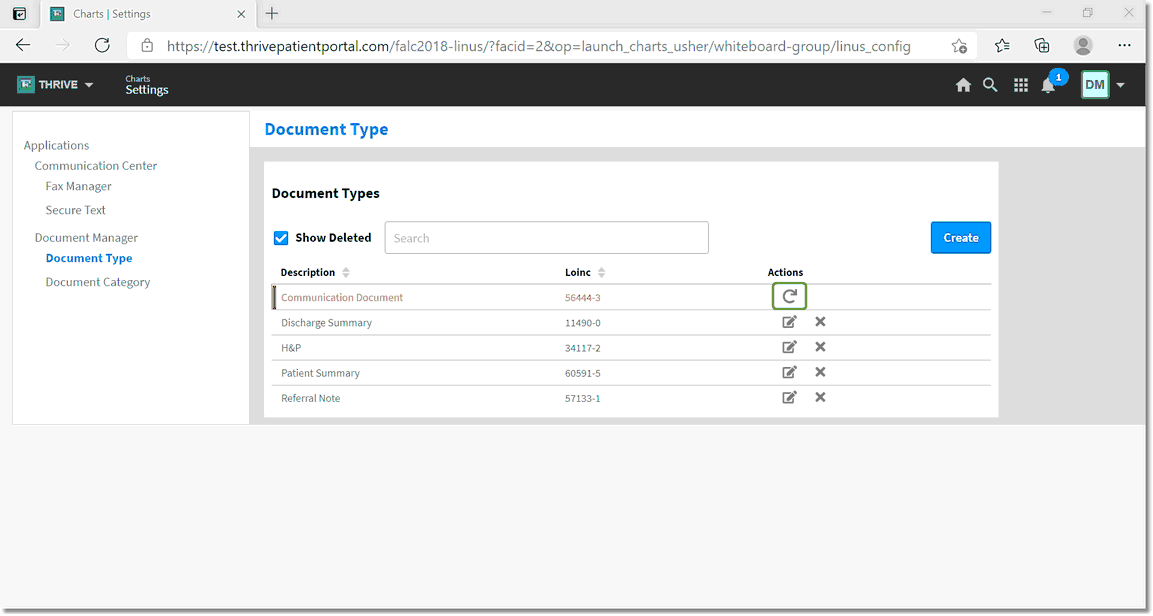Select Loinc code 57133-1

[582, 398]
